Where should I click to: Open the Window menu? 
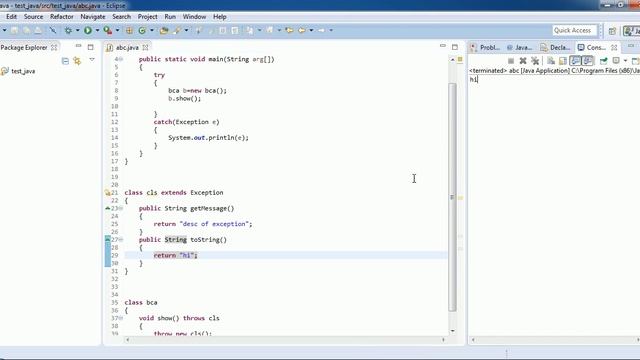point(194,17)
